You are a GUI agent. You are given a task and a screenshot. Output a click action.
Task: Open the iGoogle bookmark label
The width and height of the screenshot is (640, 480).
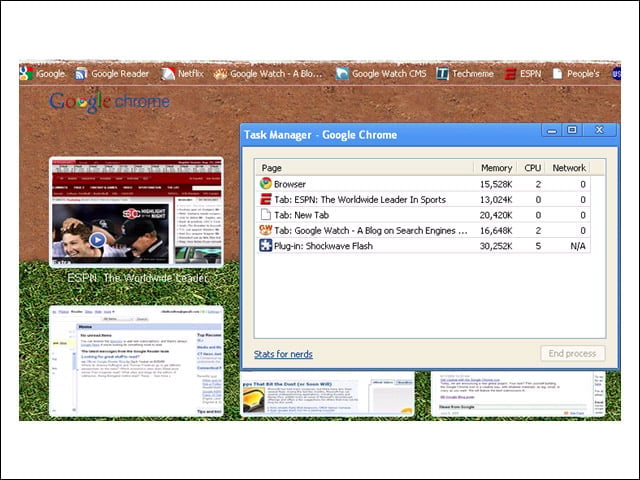51,74
